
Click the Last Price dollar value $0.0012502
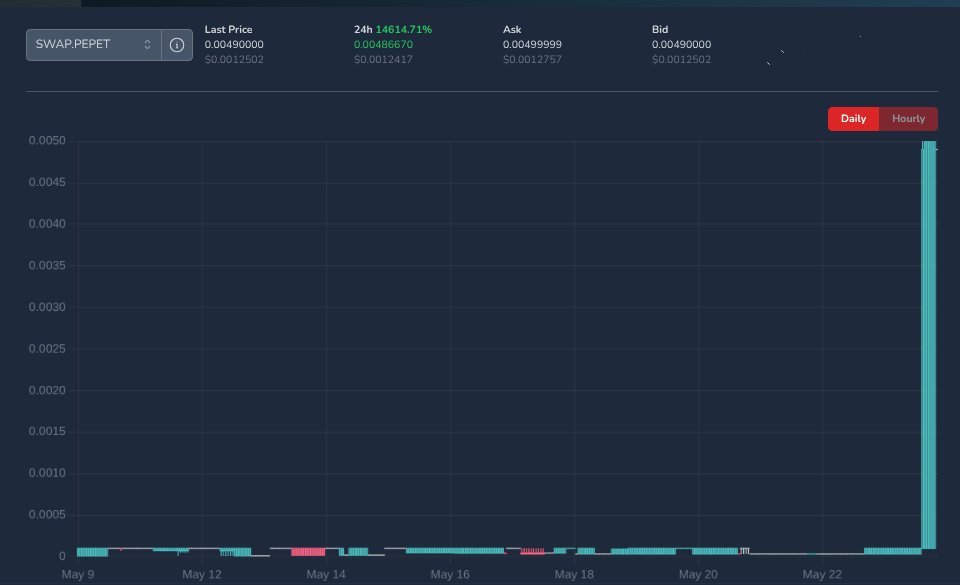point(234,59)
